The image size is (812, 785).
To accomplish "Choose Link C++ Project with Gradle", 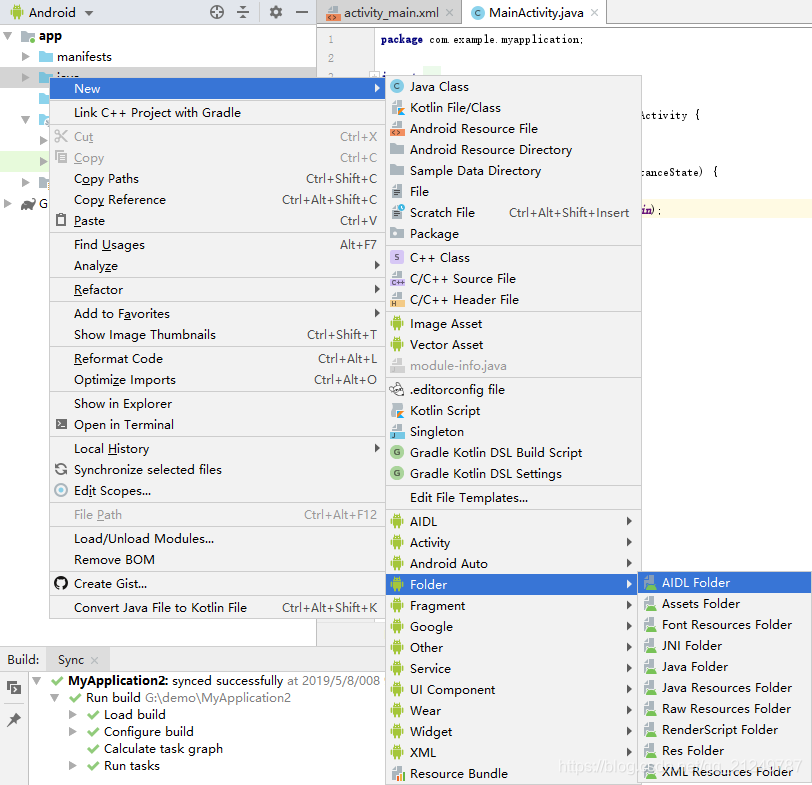I will (218, 113).
